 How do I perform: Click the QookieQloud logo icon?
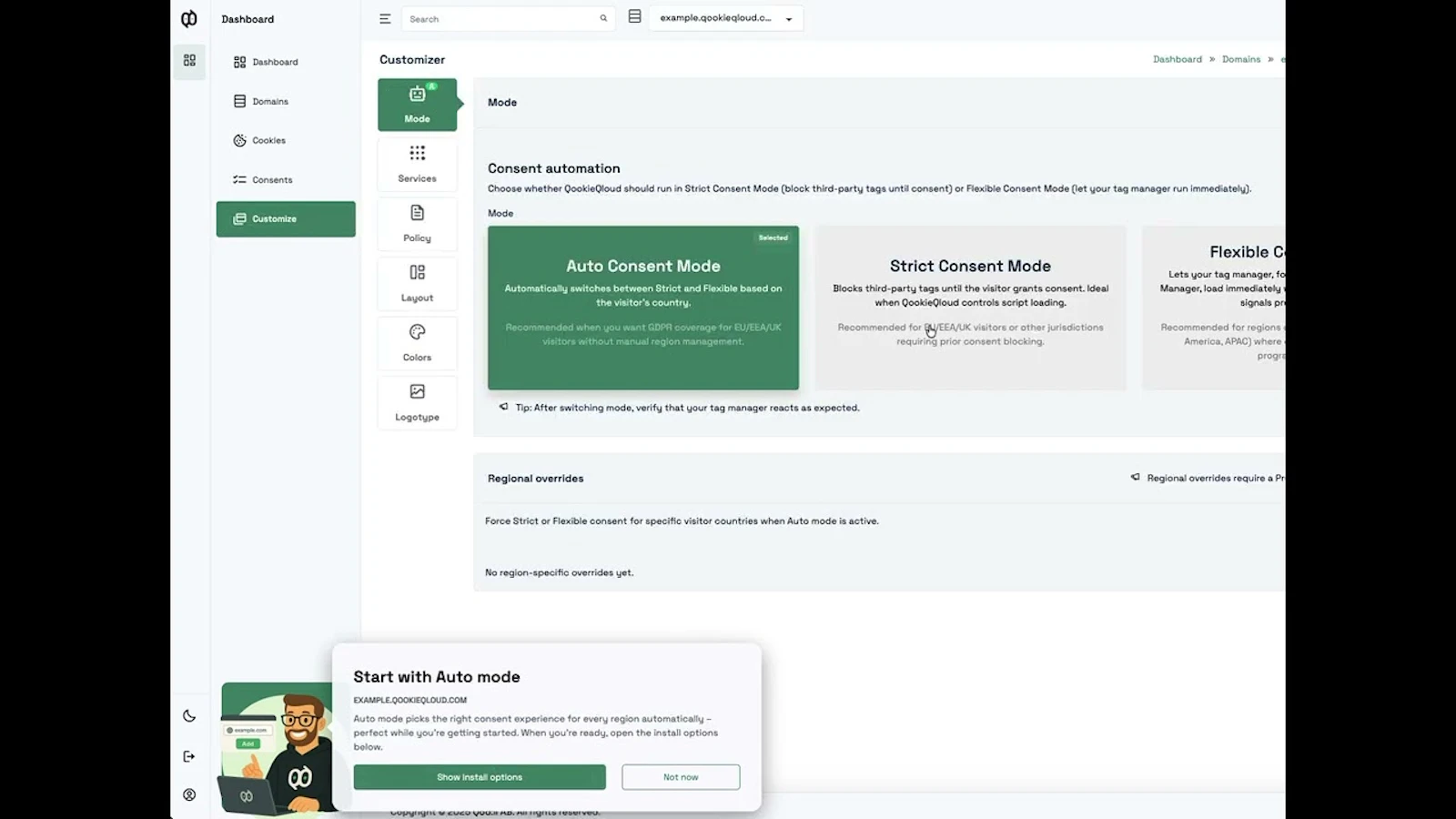[x=189, y=19]
